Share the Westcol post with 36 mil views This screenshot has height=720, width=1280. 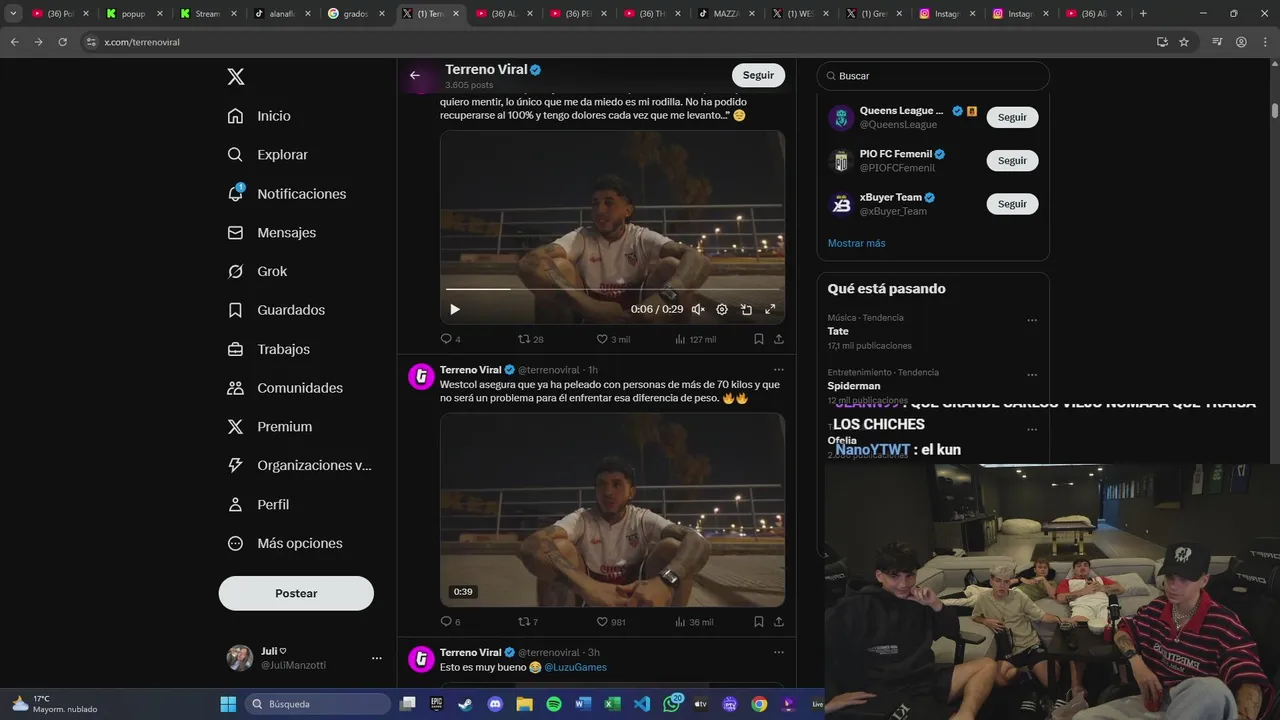779,622
